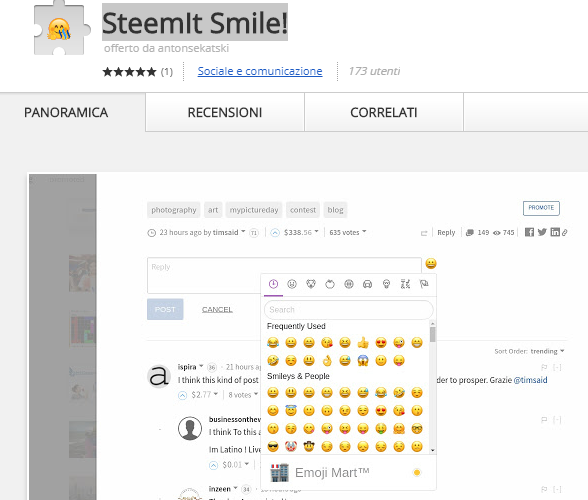This screenshot has height=500, width=588.
Task: Share the post on LinkedIn
Action: click(x=555, y=232)
